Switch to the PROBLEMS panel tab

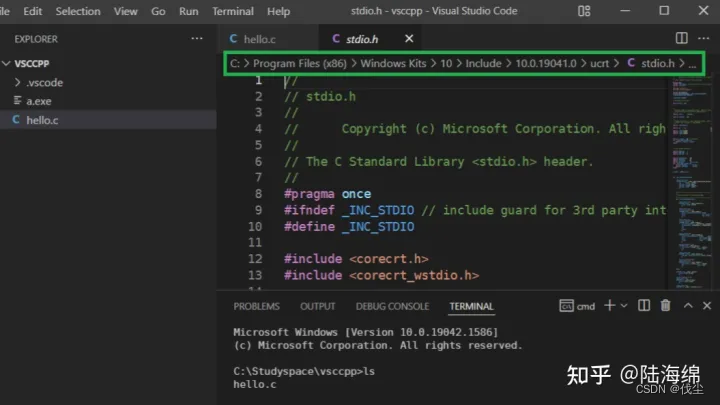256,306
